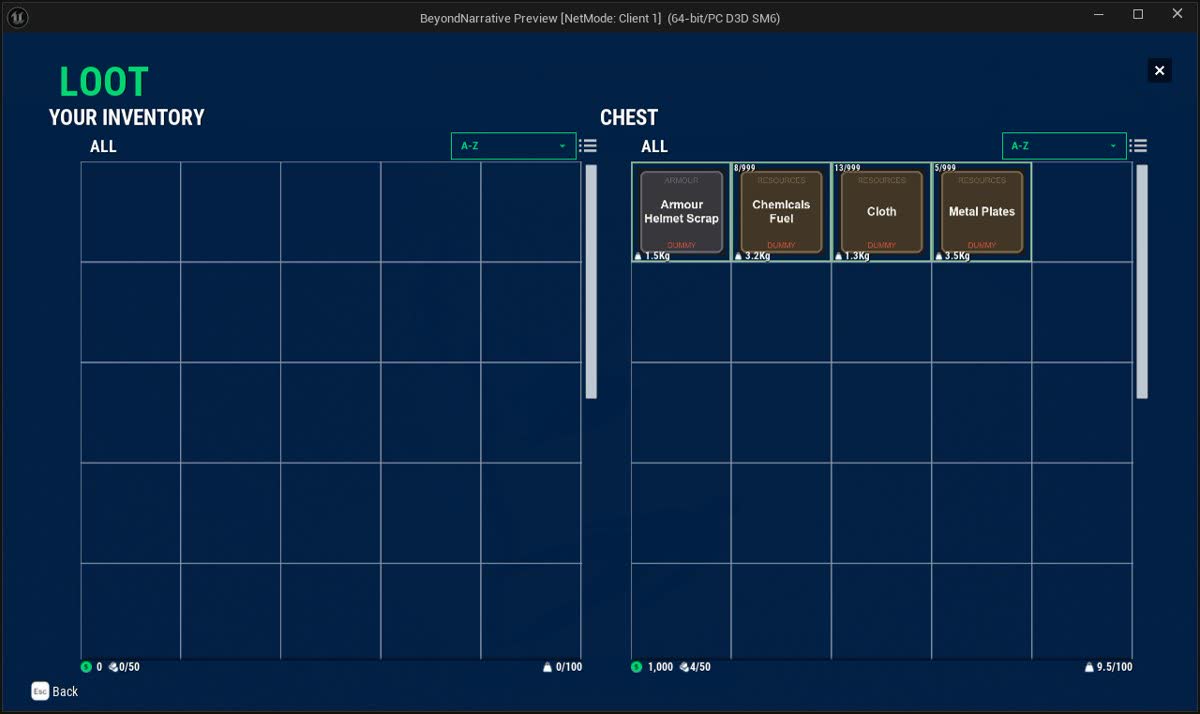Click chest slots icon showing 4/50
The height and width of the screenshot is (714, 1200).
pyautogui.click(x=683, y=667)
